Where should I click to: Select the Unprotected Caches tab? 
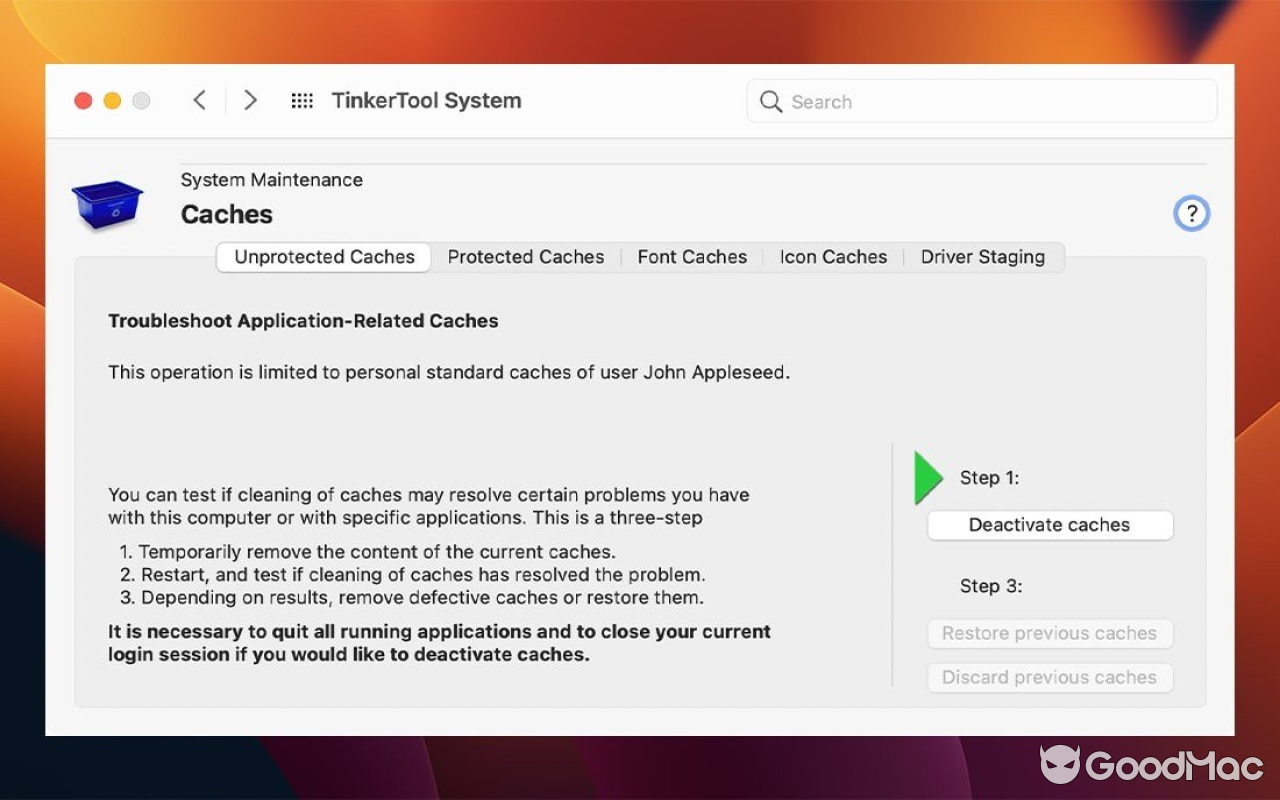(x=322, y=257)
